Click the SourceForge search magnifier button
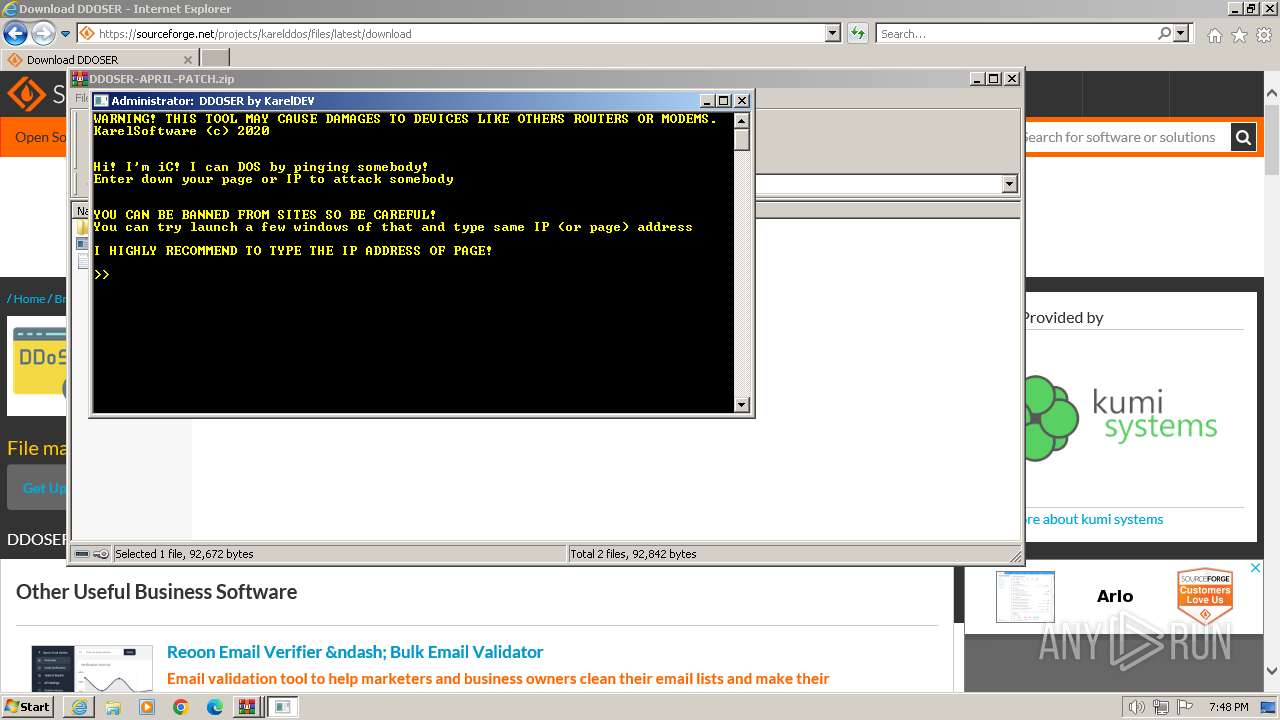This screenshot has height=720, width=1280. pyautogui.click(x=1243, y=137)
